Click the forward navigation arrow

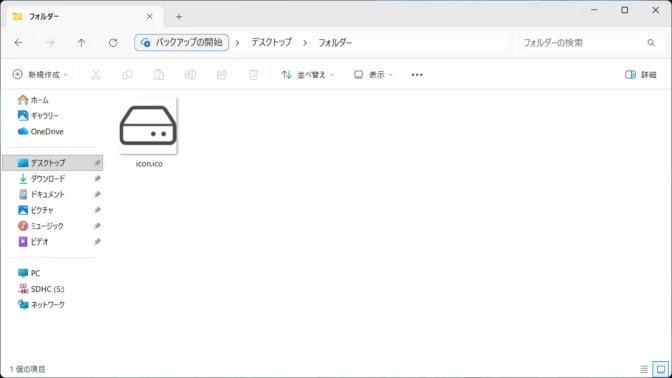[x=50, y=42]
